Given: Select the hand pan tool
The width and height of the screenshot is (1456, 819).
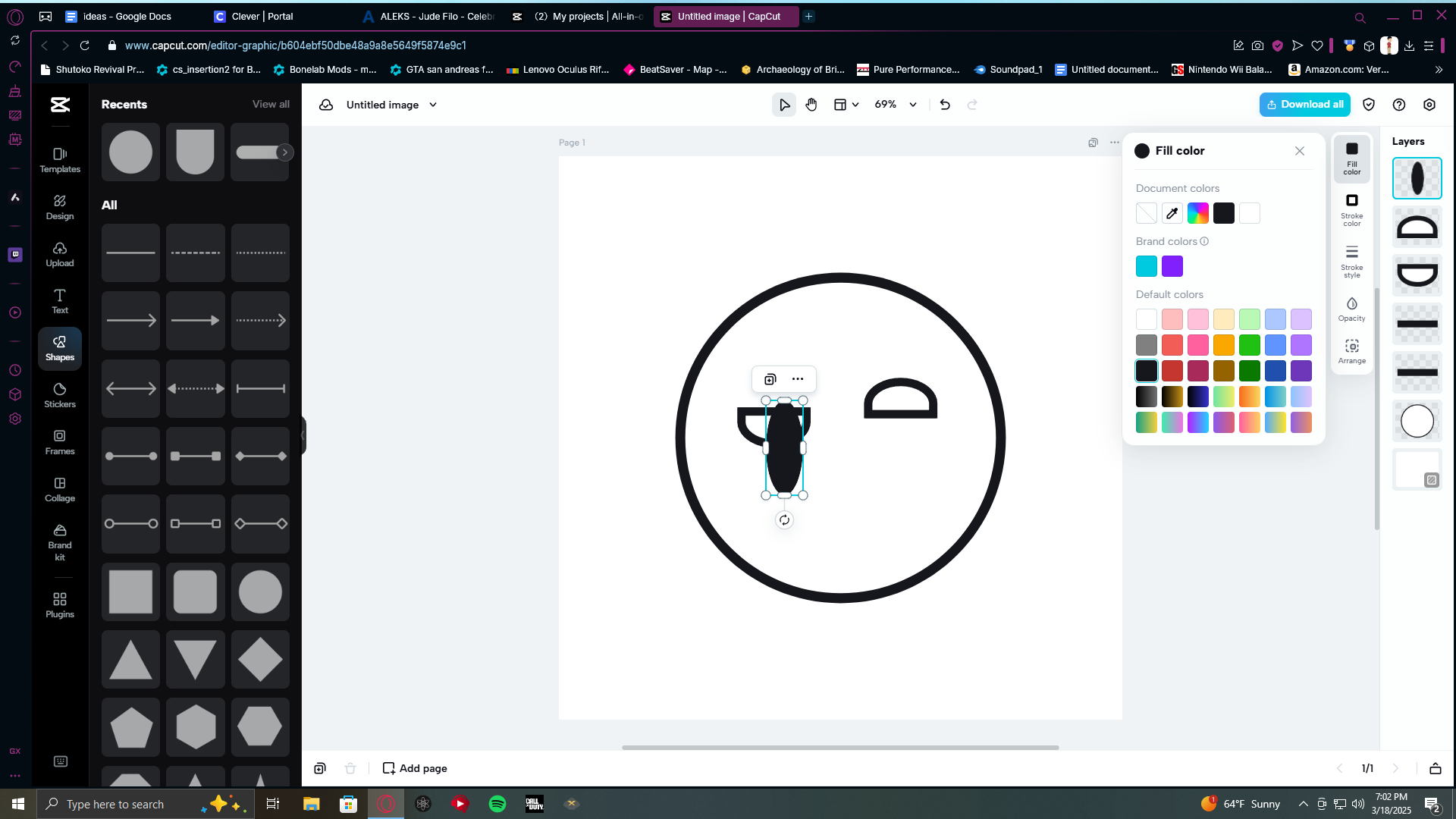Looking at the screenshot, I should coord(811,105).
